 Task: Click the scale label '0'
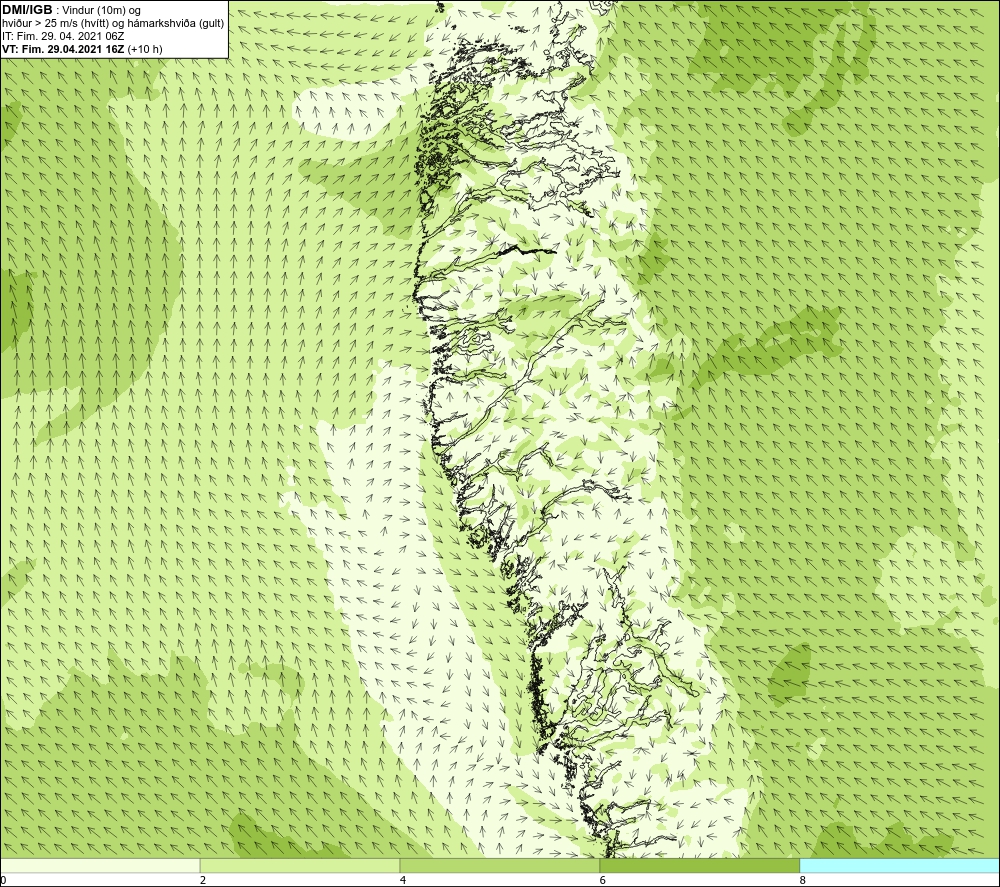pyautogui.click(x=3, y=881)
